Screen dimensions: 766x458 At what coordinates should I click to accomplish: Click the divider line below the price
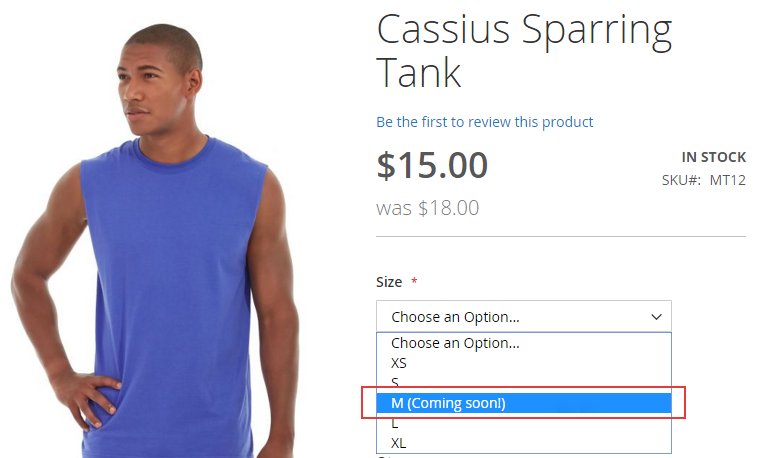click(x=560, y=237)
